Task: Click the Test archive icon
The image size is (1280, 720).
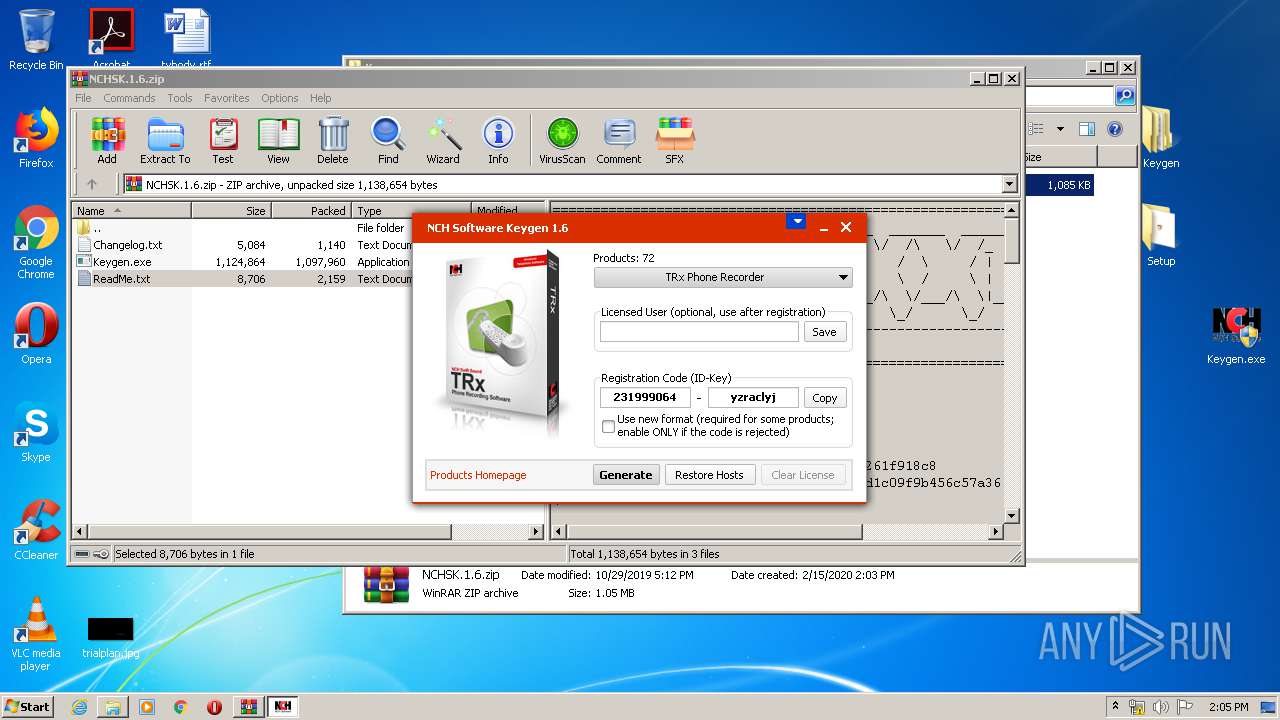Action: coord(223,140)
